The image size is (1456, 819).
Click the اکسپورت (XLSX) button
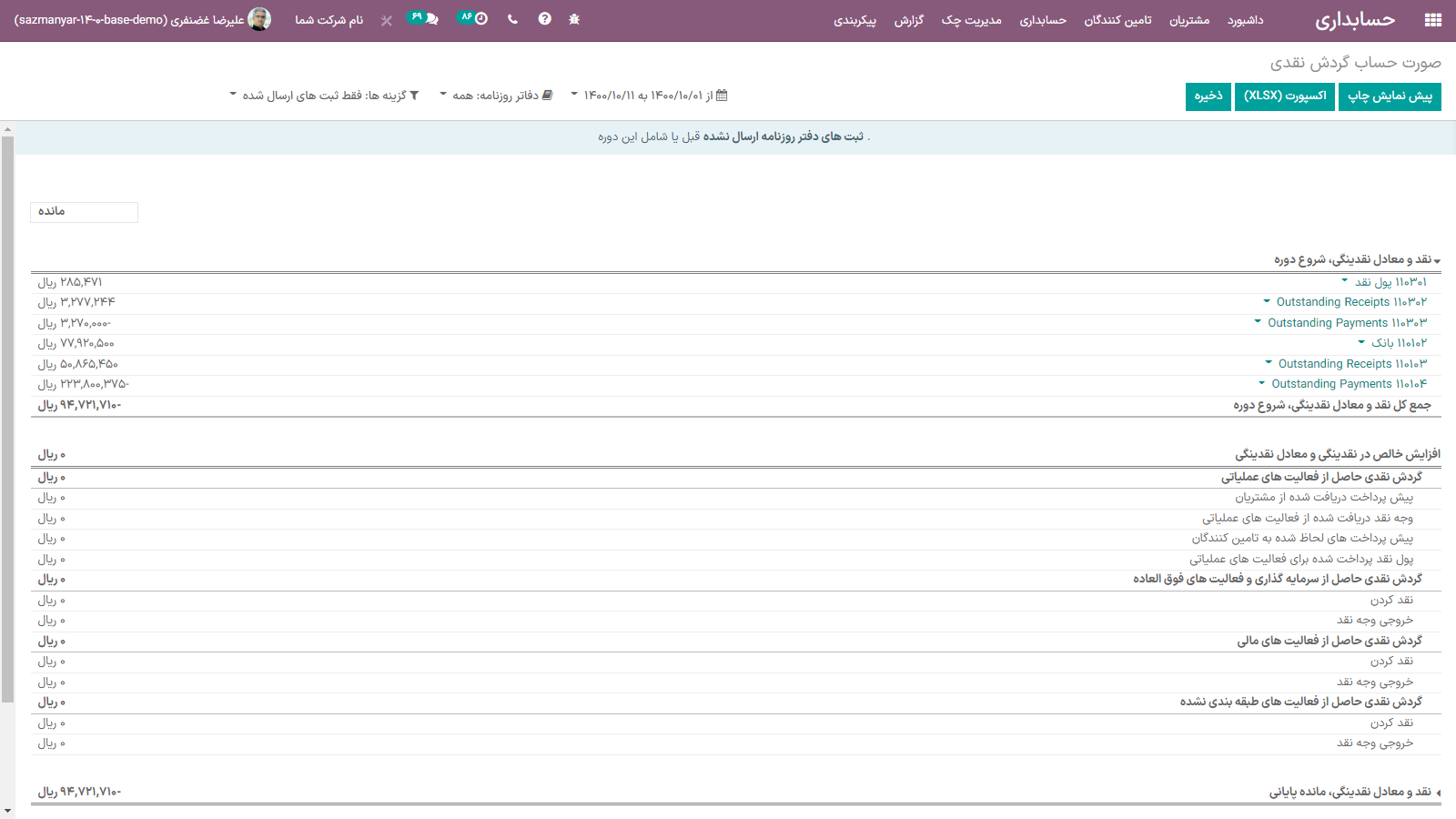tap(1284, 96)
